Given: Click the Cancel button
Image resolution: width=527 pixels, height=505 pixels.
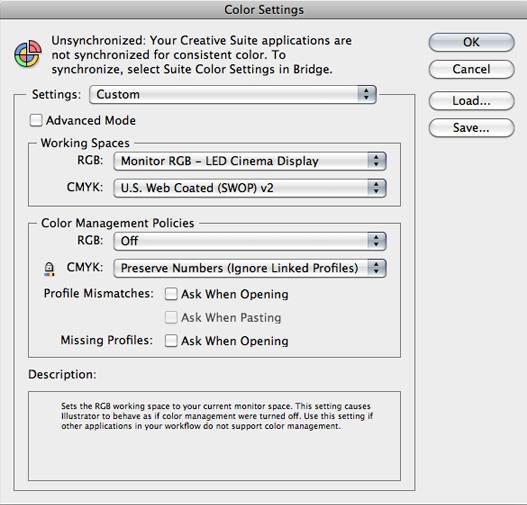Looking at the screenshot, I should click(x=471, y=69).
